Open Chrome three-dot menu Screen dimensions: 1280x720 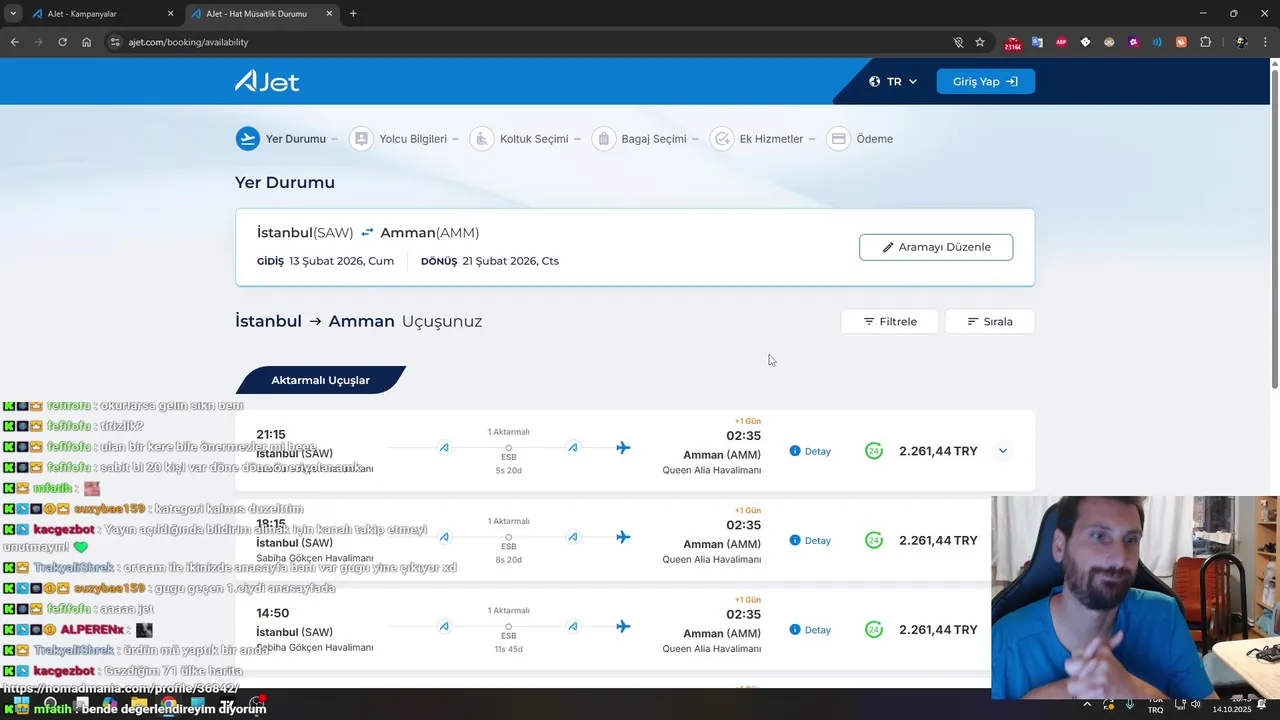[x=1266, y=42]
